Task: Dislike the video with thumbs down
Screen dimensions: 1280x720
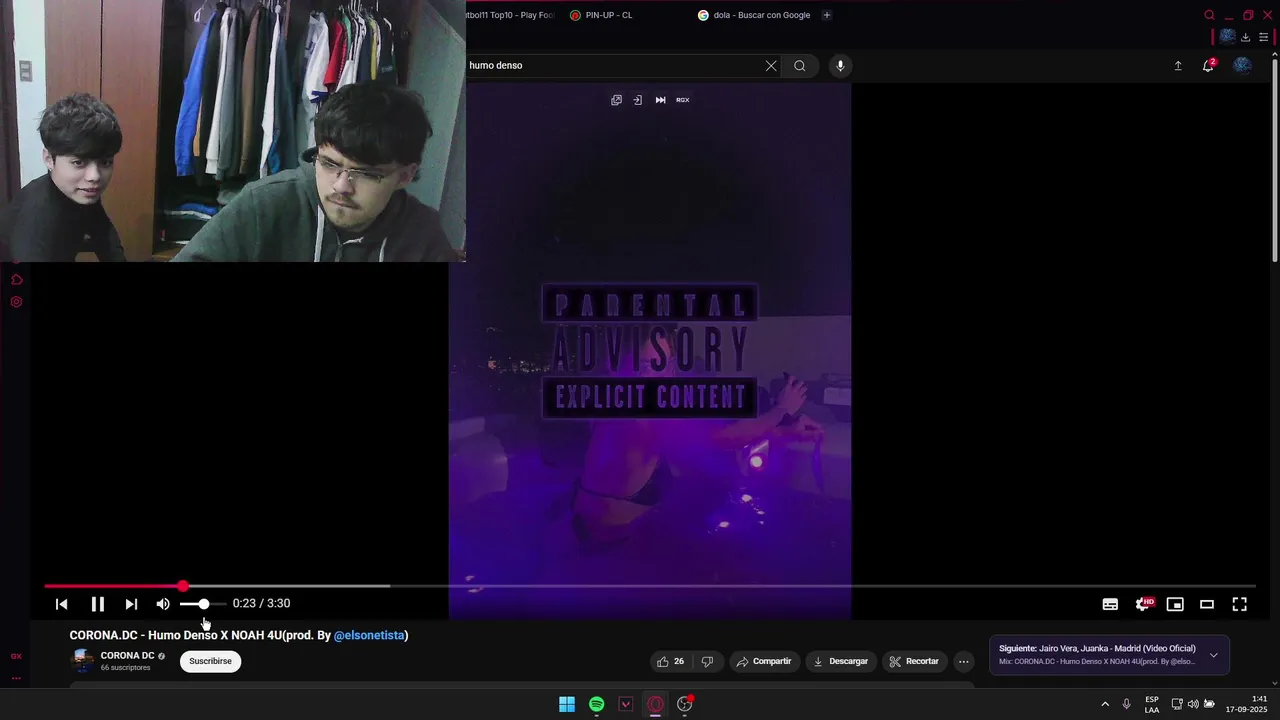Action: [x=707, y=661]
